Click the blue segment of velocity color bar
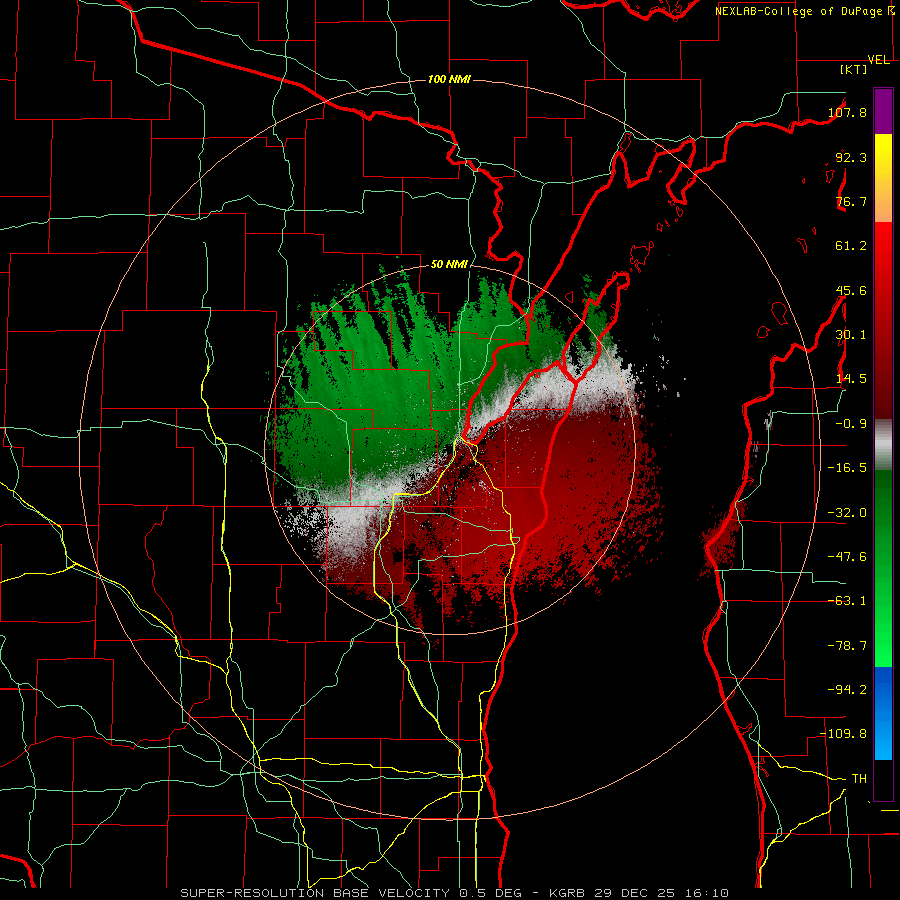900x900 pixels. 883,713
